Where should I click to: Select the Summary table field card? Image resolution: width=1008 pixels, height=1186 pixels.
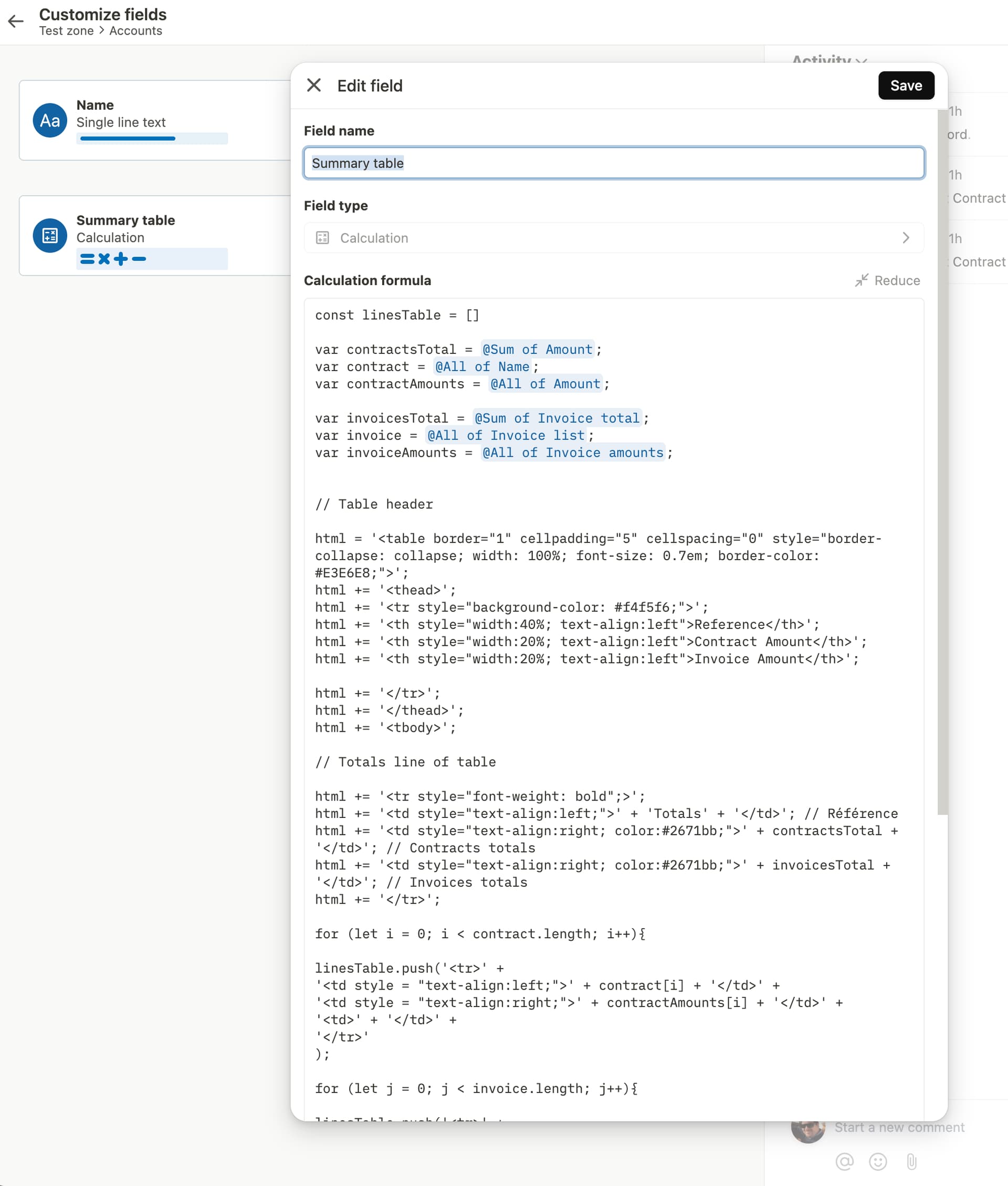155,236
